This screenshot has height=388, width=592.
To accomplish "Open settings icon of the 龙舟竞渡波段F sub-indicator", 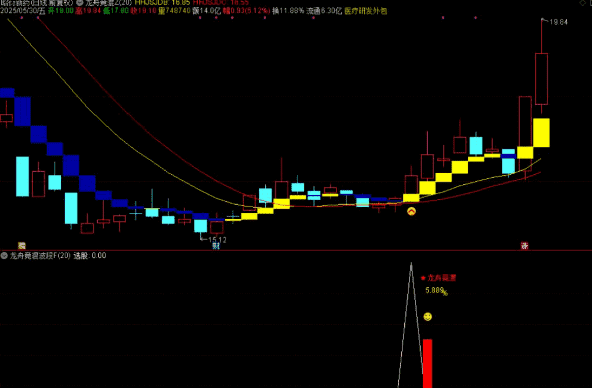I will 4,256.
